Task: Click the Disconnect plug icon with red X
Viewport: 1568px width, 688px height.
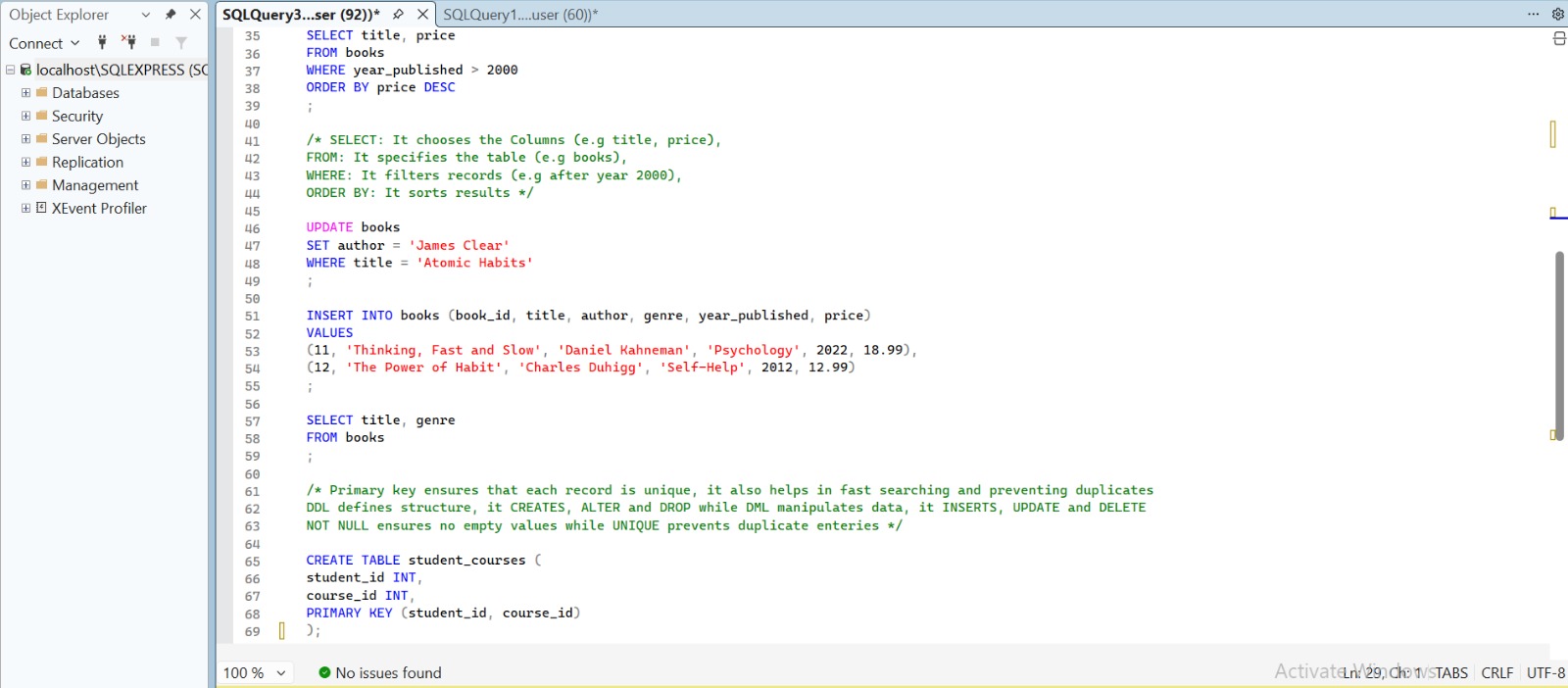Action: (x=128, y=42)
